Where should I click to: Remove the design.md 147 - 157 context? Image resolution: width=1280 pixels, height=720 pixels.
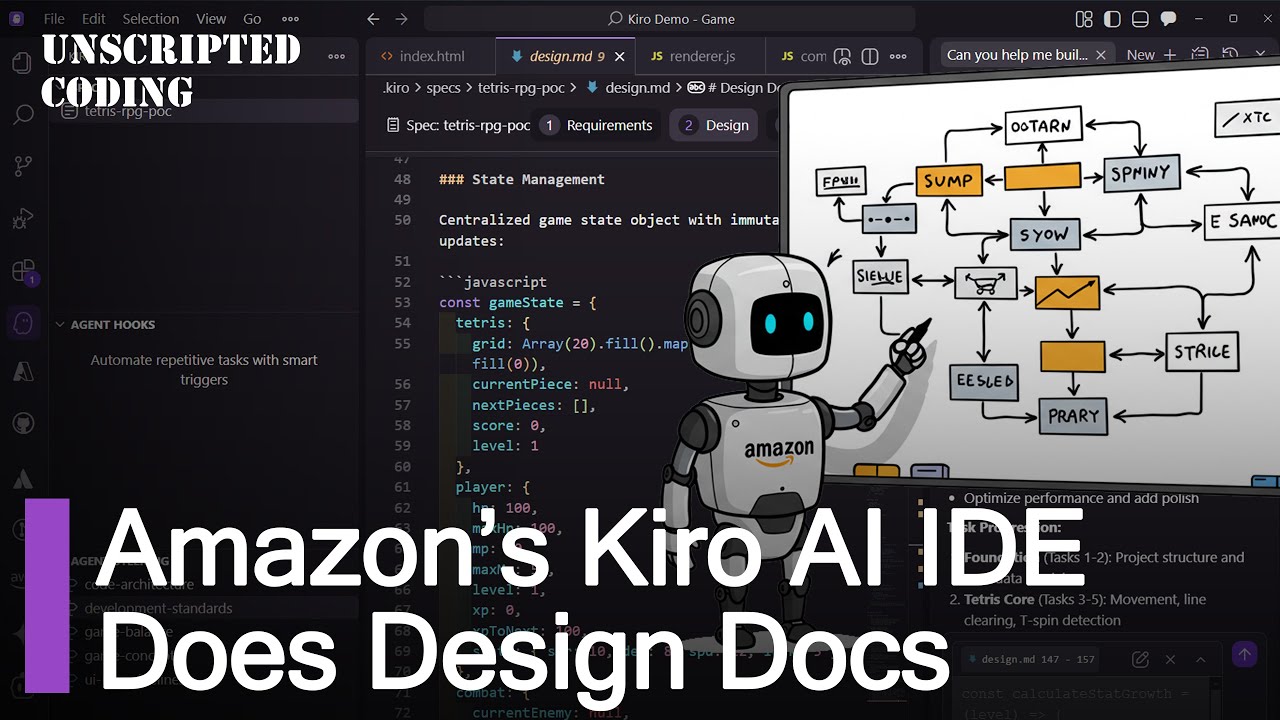pyautogui.click(x=1170, y=659)
